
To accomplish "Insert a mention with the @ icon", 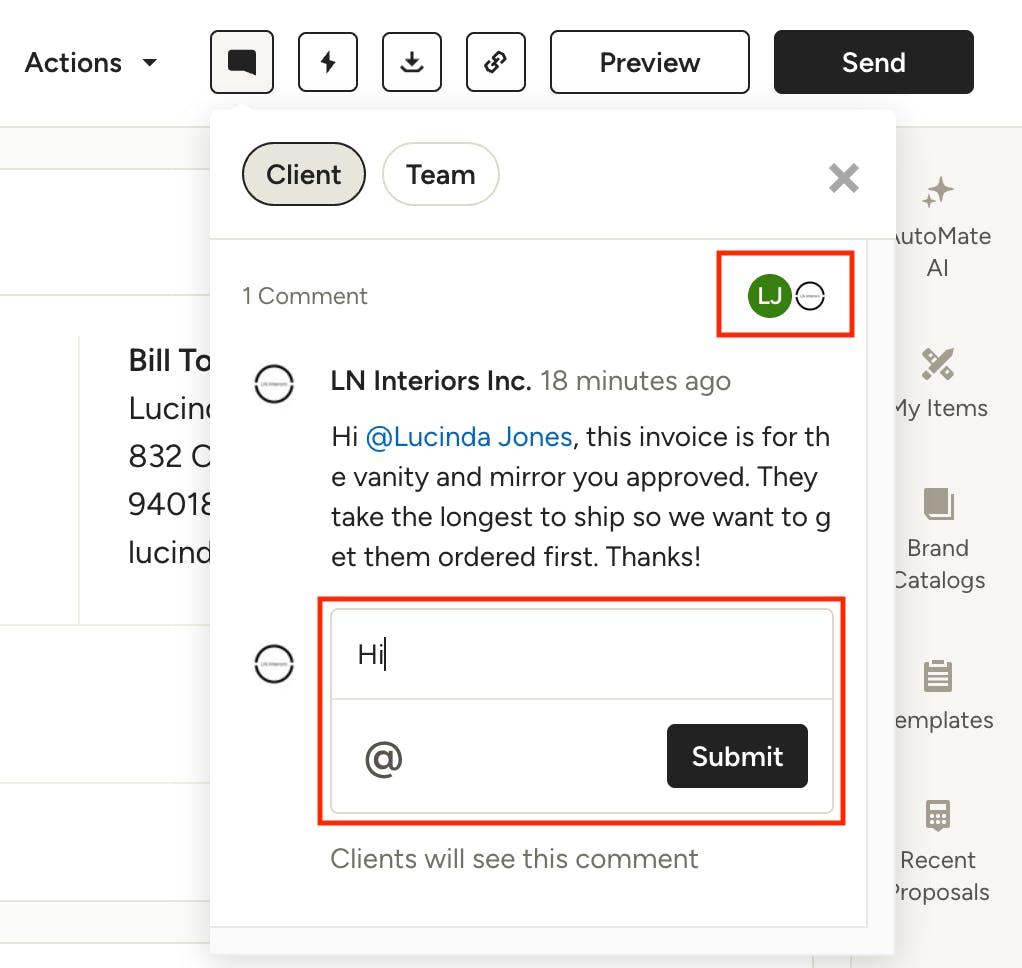I will tap(383, 759).
